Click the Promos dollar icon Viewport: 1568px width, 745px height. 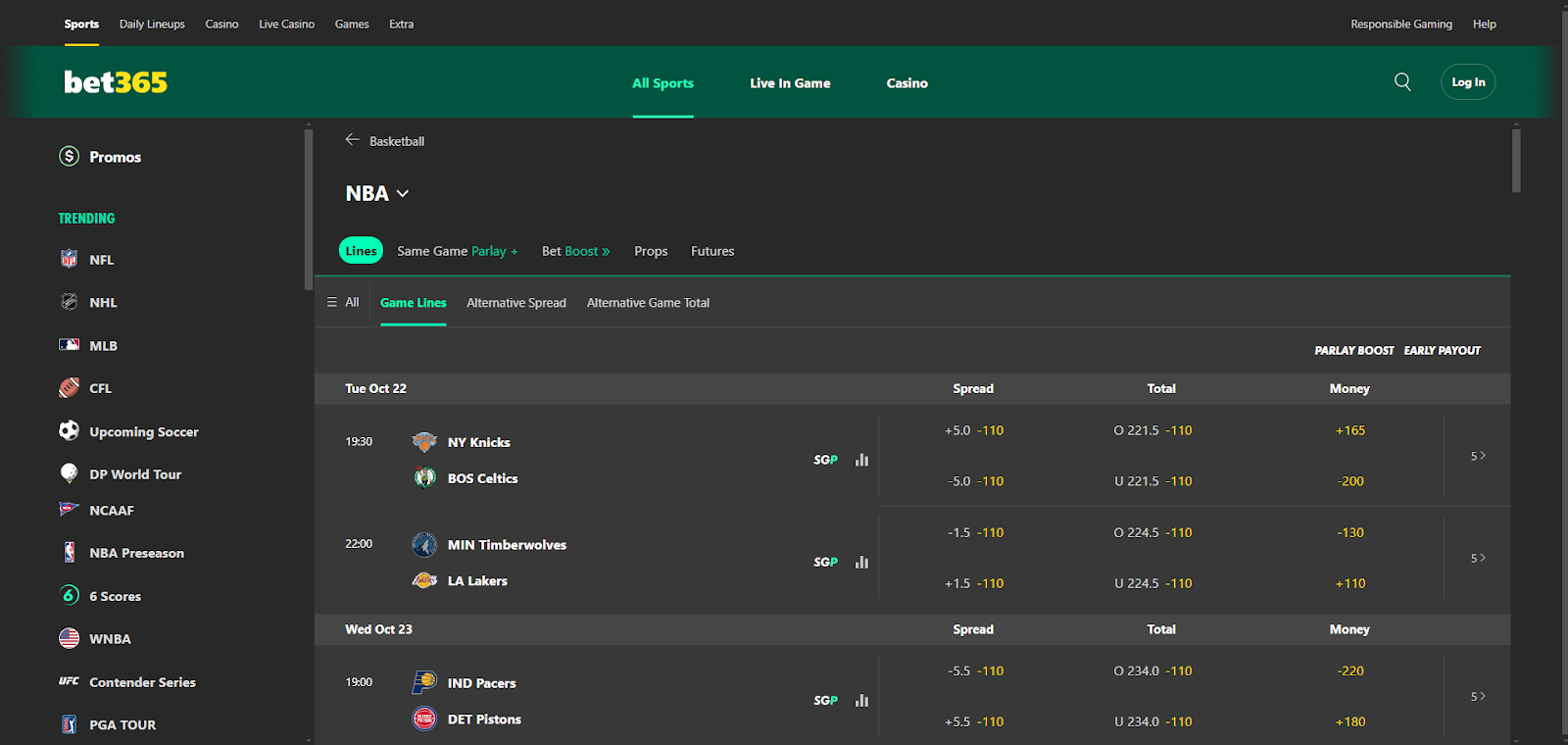[x=69, y=156]
